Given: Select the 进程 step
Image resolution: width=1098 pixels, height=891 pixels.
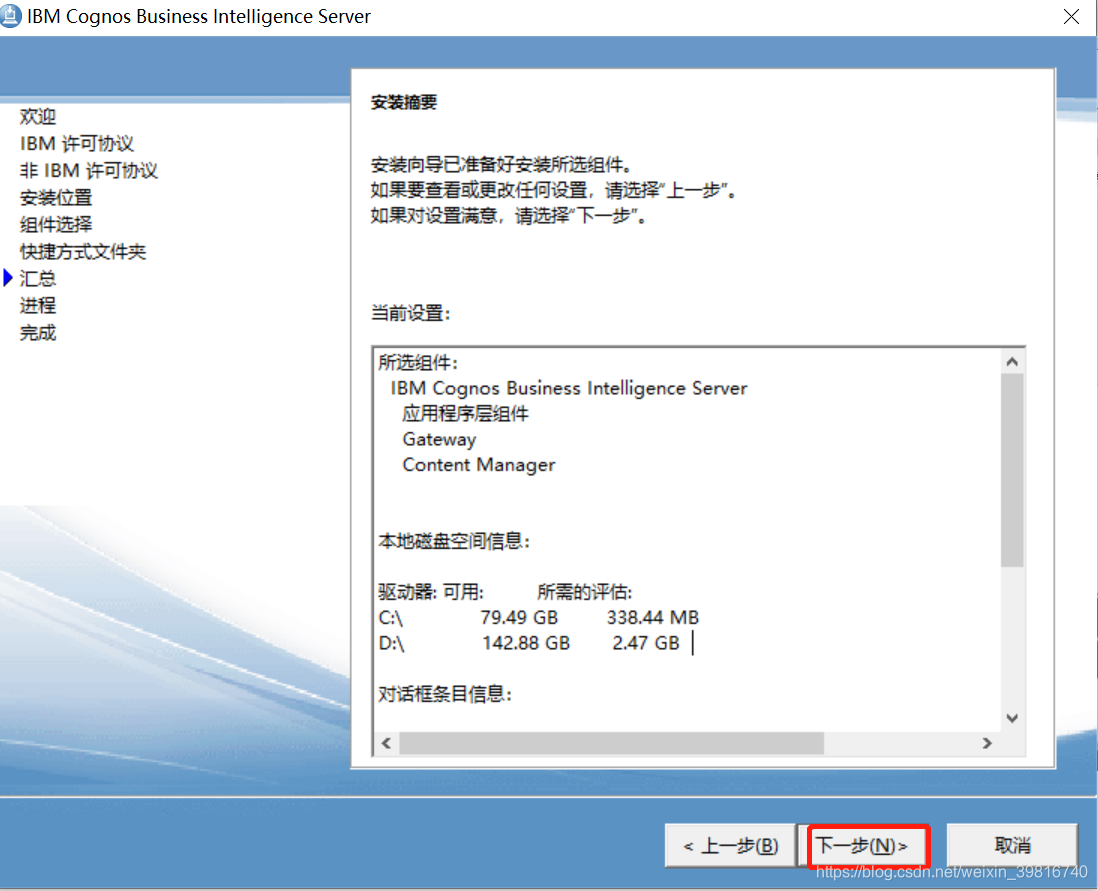Looking at the screenshot, I should click(x=38, y=305).
